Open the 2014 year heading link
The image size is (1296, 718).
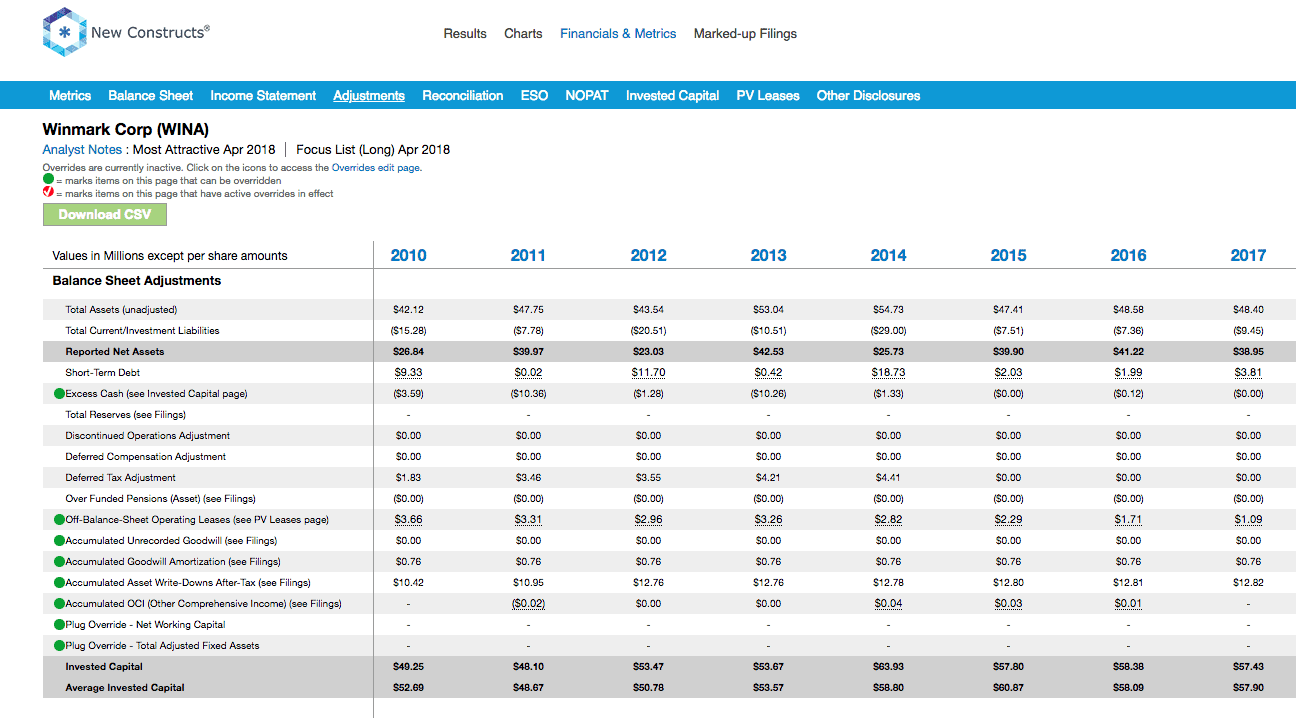click(x=888, y=256)
